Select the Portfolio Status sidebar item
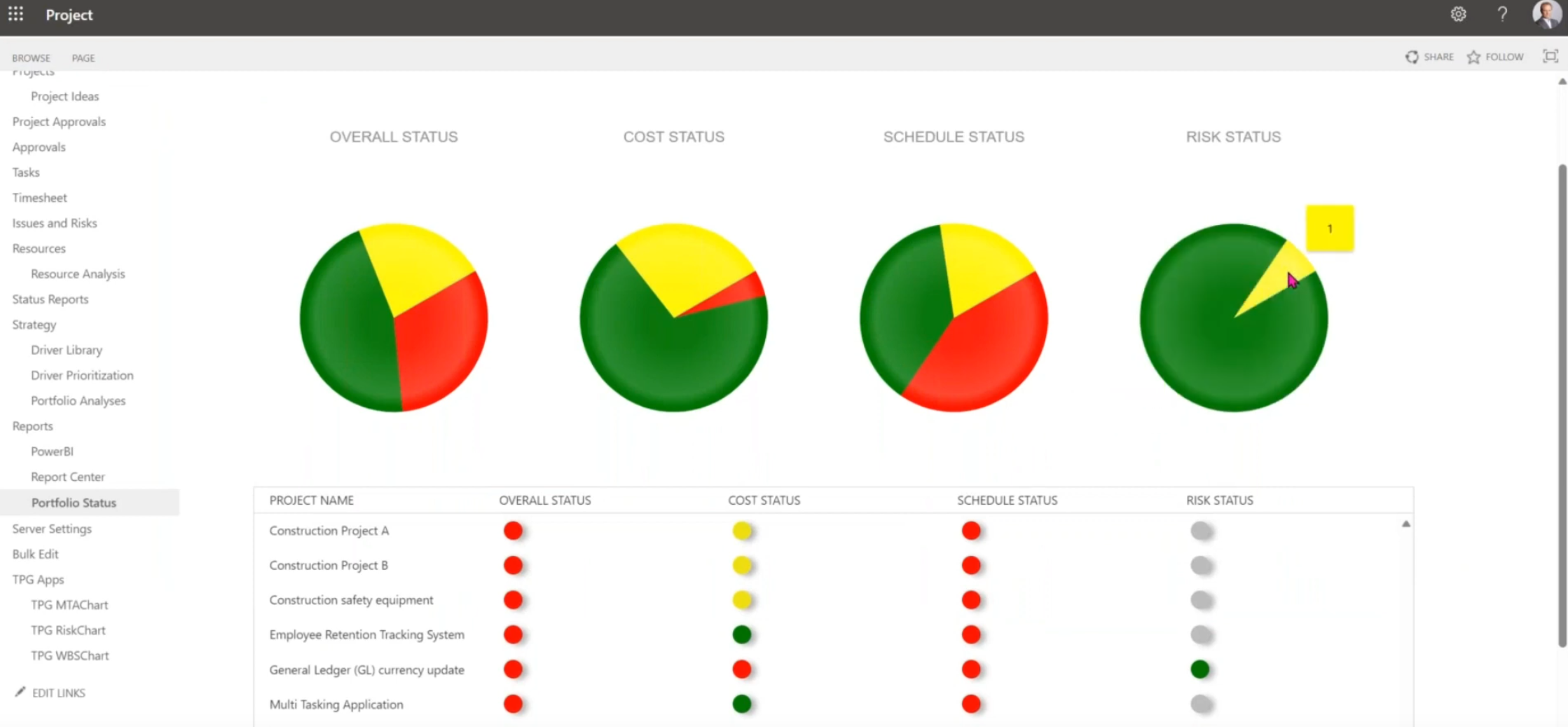This screenshot has width=1568, height=727. pyautogui.click(x=74, y=503)
